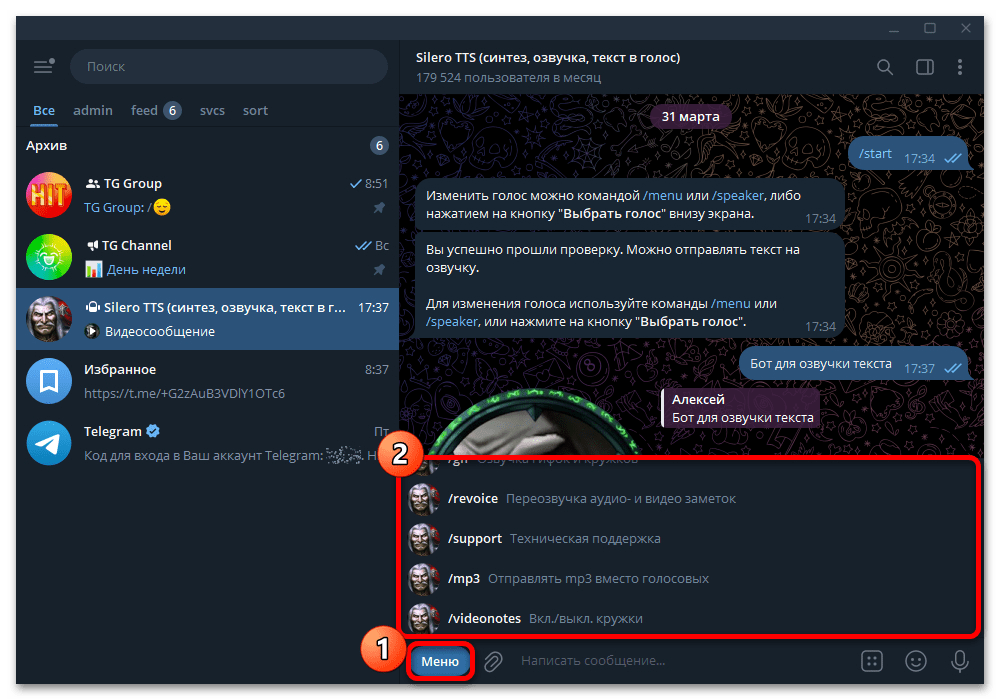Click the Silero TTS chat title header
1000x700 pixels.
click(548, 57)
